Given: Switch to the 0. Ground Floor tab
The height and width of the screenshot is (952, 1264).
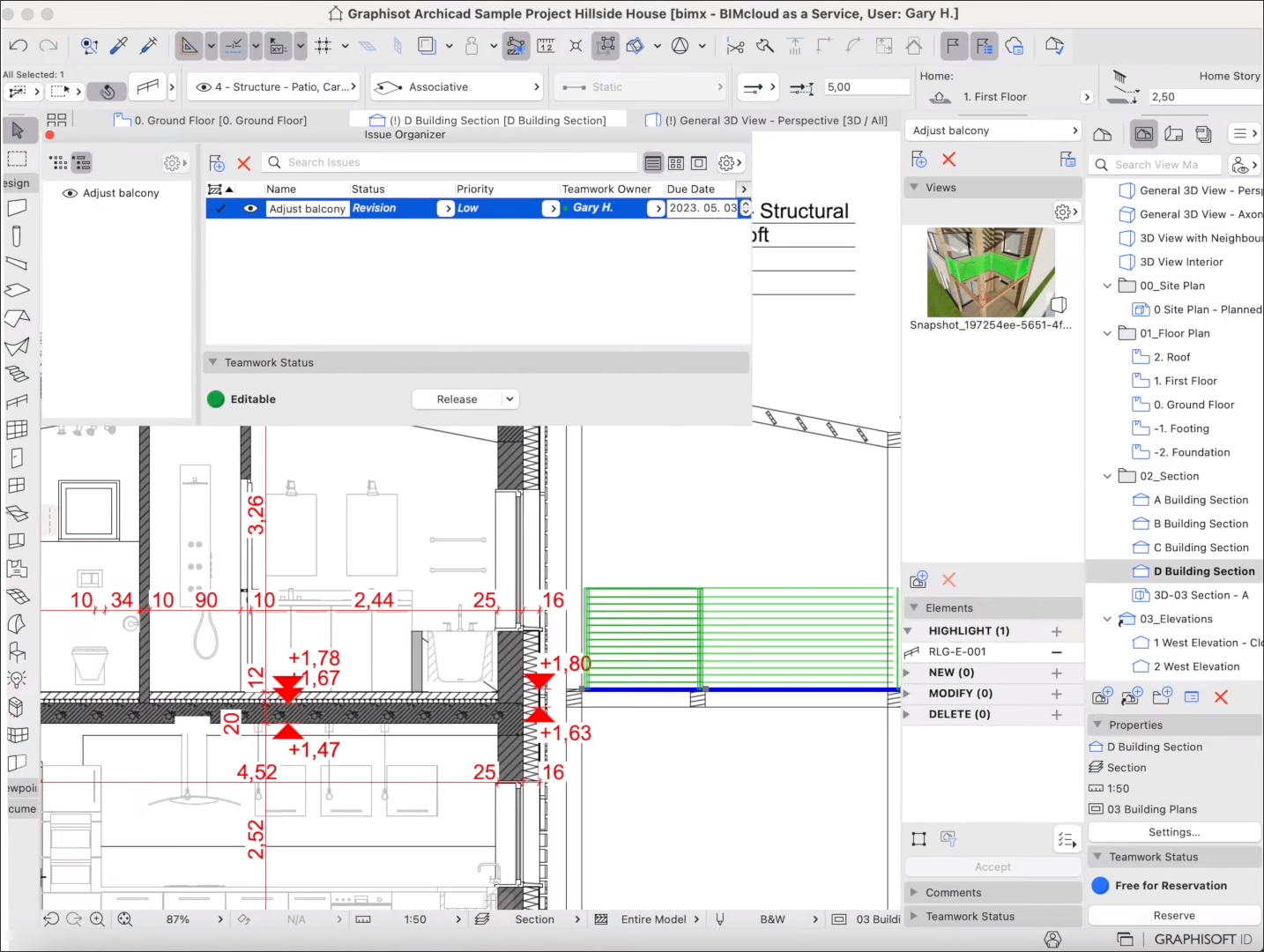Looking at the screenshot, I should click(x=212, y=121).
